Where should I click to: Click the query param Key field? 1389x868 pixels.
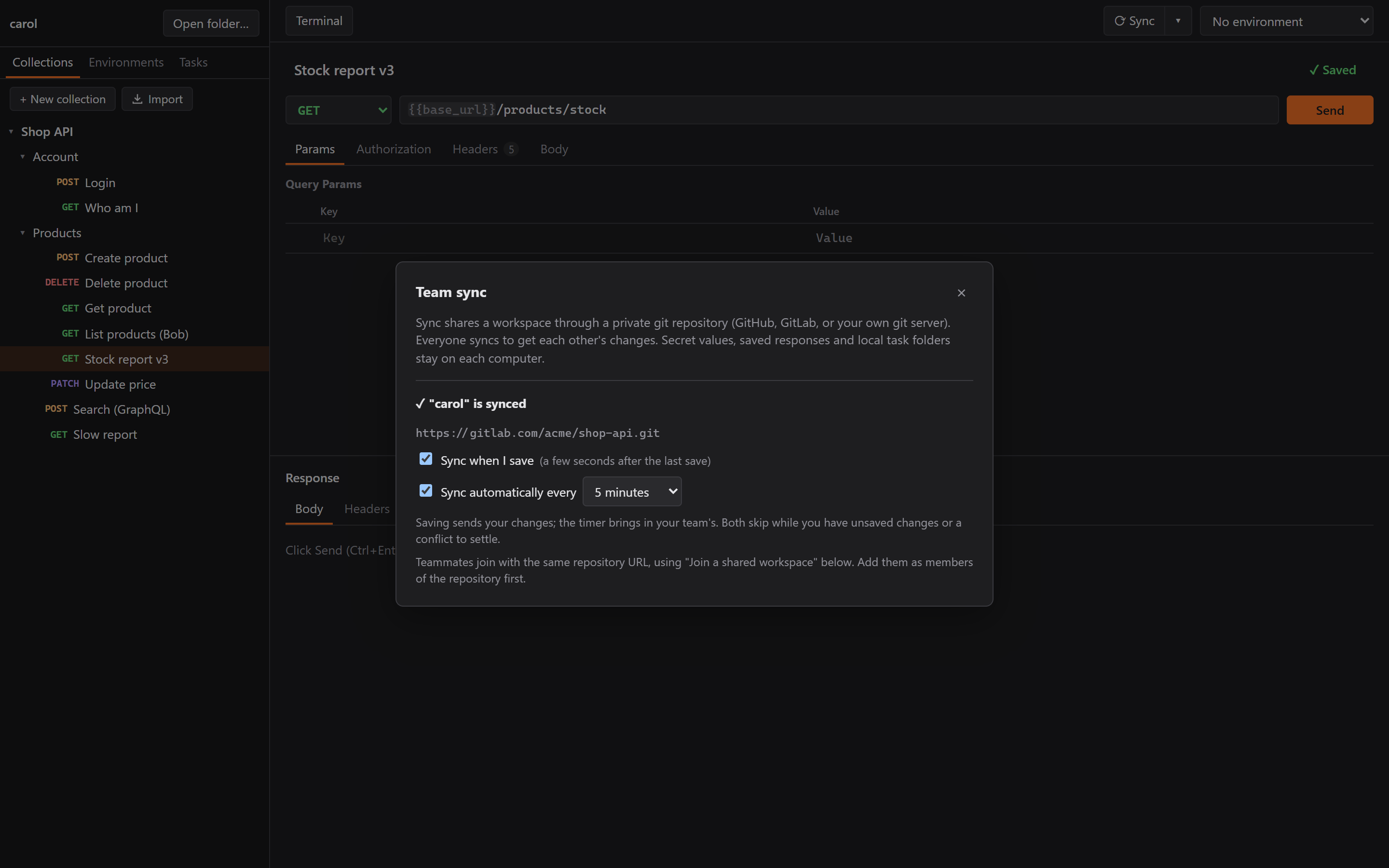[x=562, y=238]
